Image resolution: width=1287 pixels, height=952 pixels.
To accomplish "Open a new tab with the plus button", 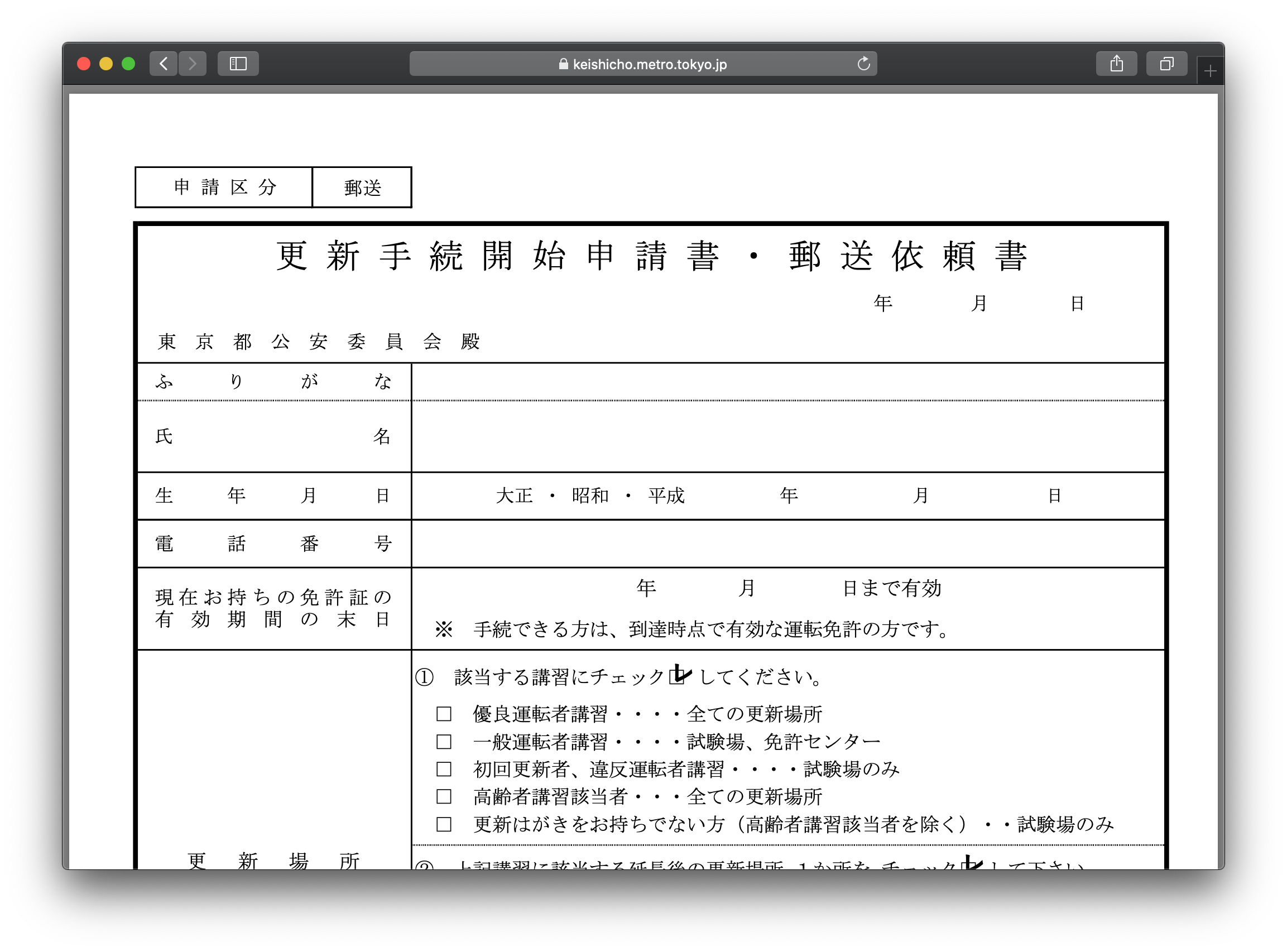I will (1210, 71).
